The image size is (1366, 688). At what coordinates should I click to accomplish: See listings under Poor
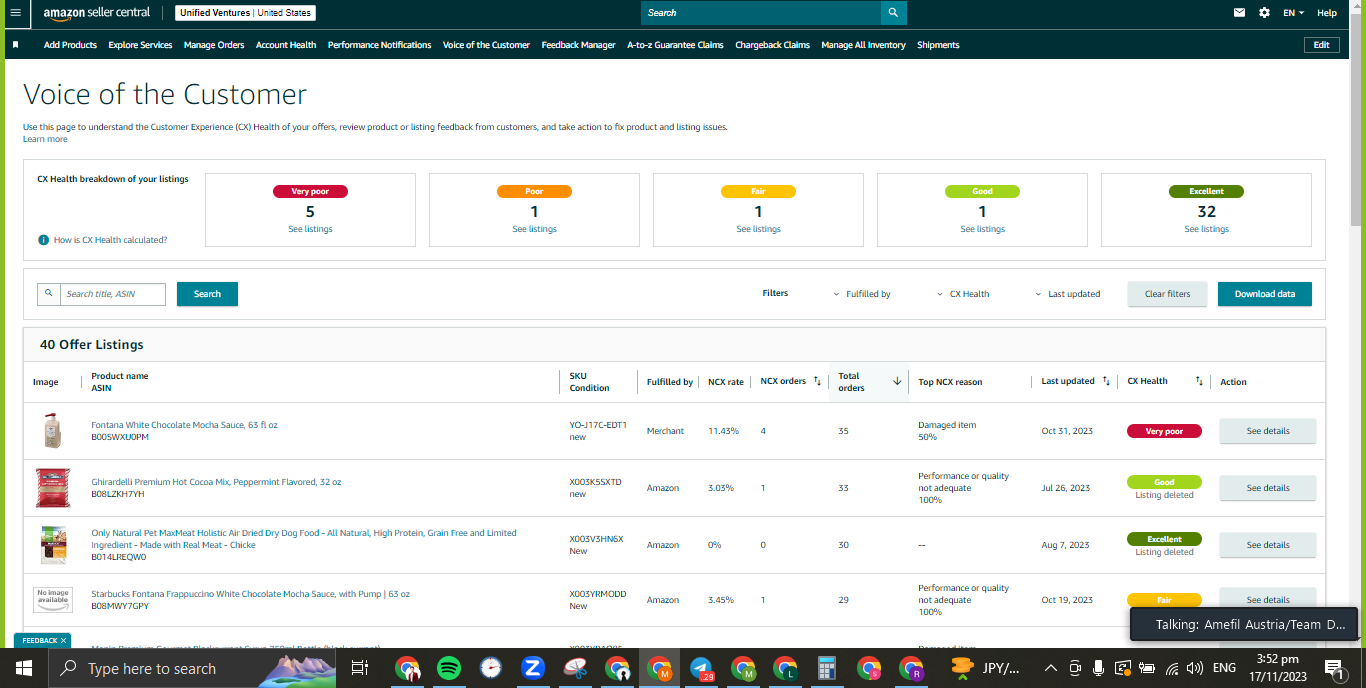pos(534,229)
